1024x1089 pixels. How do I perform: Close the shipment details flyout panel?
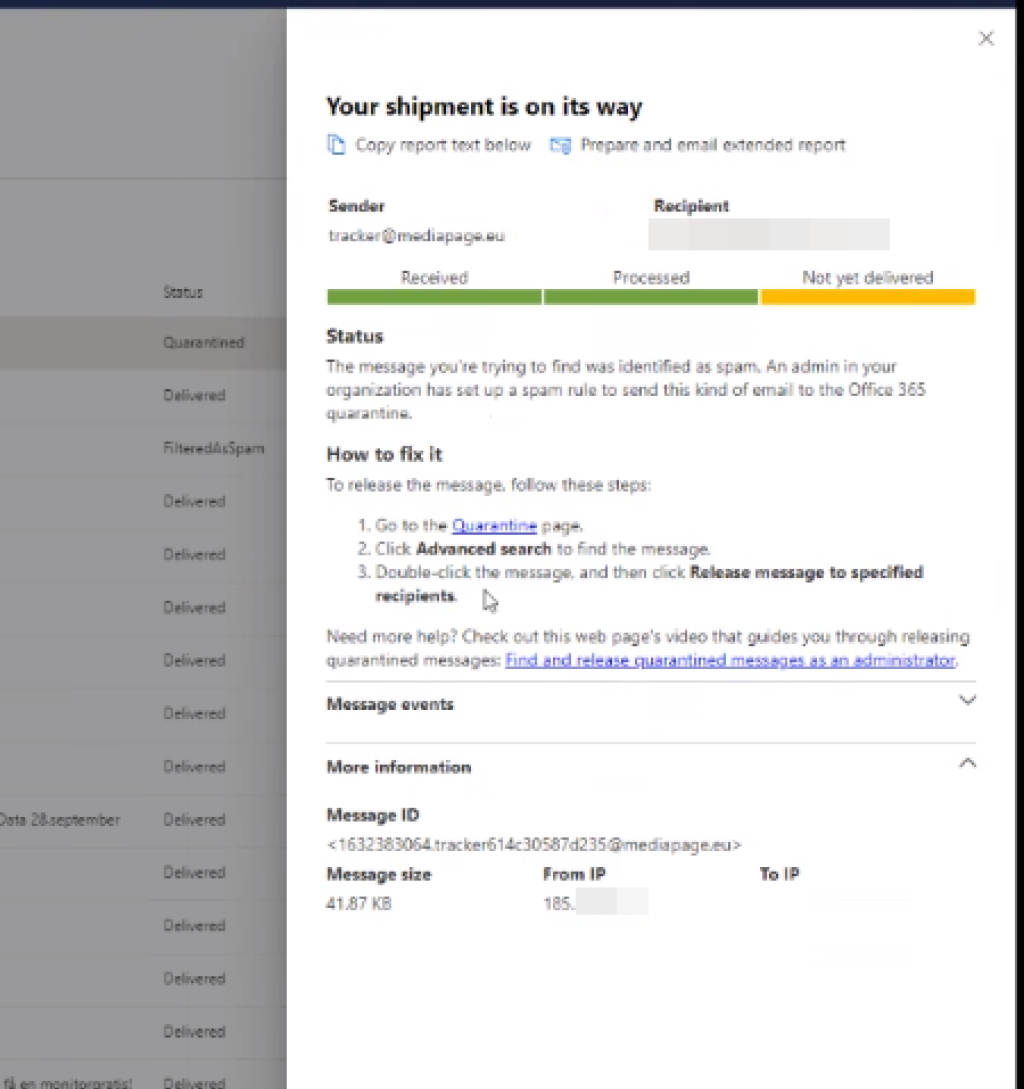click(986, 38)
